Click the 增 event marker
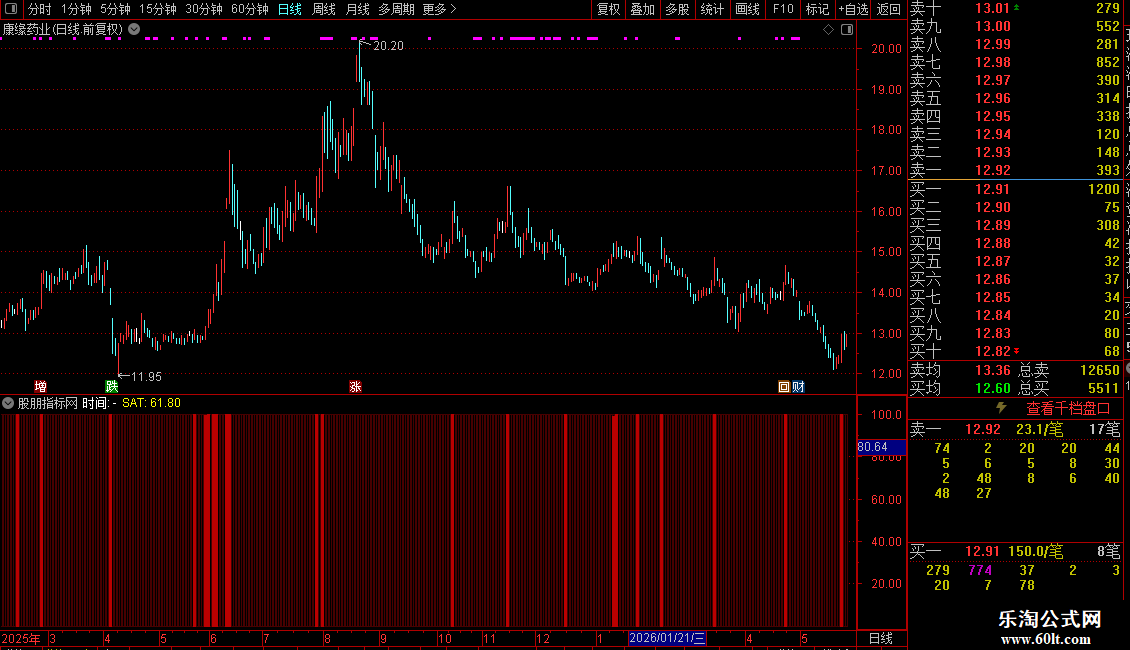1130x650 pixels. pos(41,387)
